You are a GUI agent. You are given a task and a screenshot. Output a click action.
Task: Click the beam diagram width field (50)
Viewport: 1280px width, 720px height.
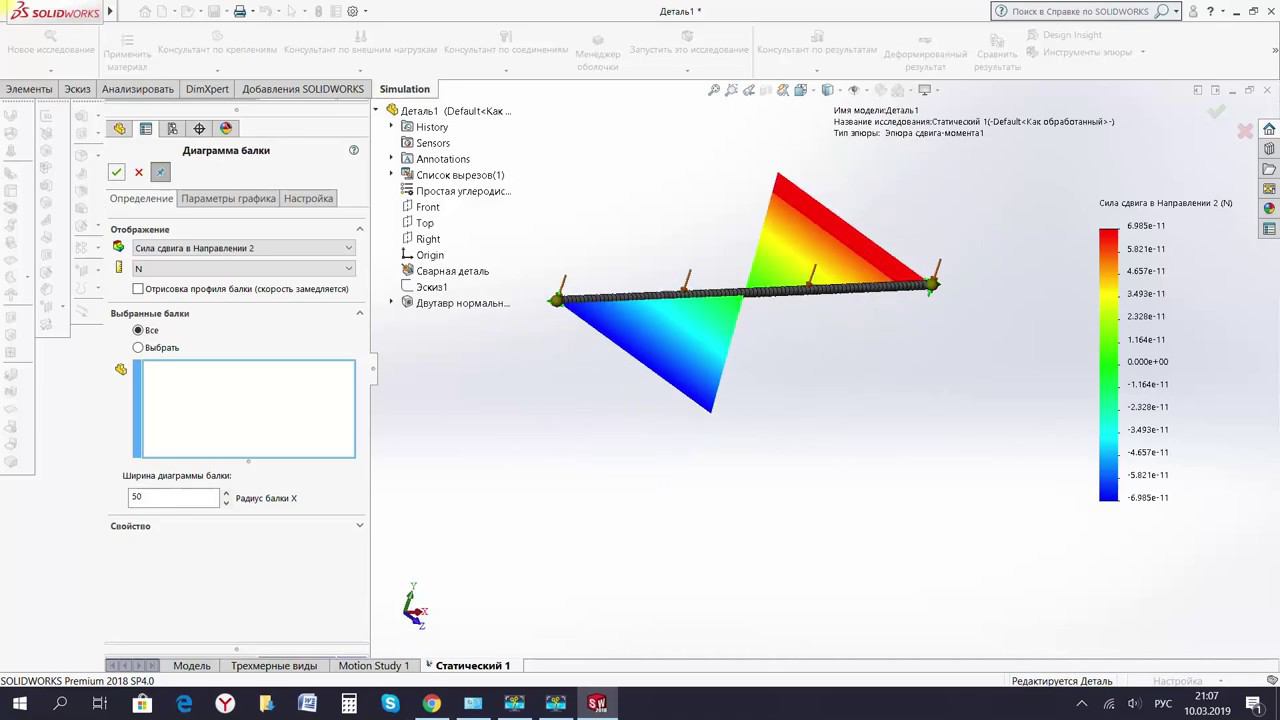click(174, 497)
